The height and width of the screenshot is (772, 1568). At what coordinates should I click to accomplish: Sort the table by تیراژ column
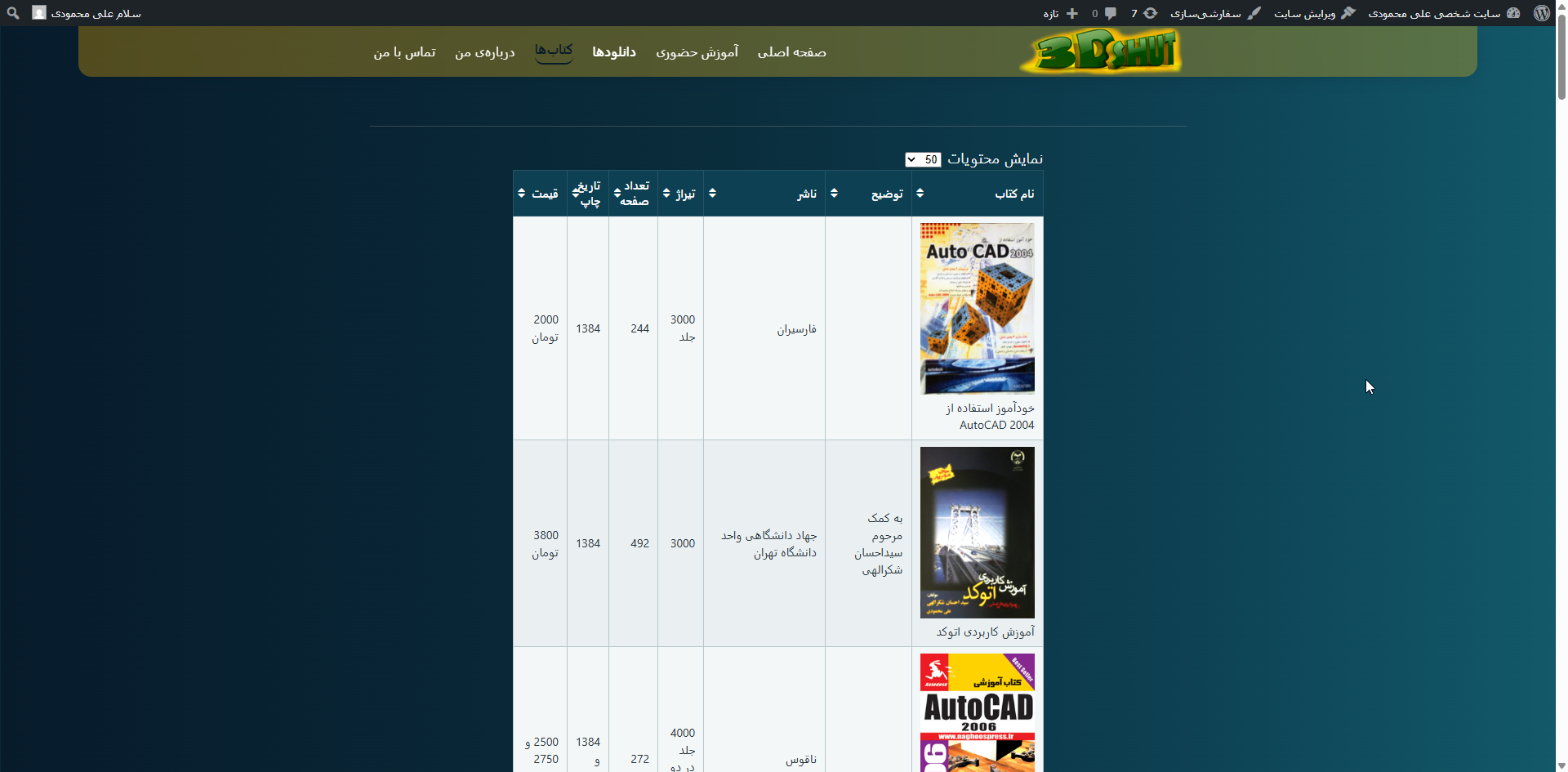tap(680, 194)
